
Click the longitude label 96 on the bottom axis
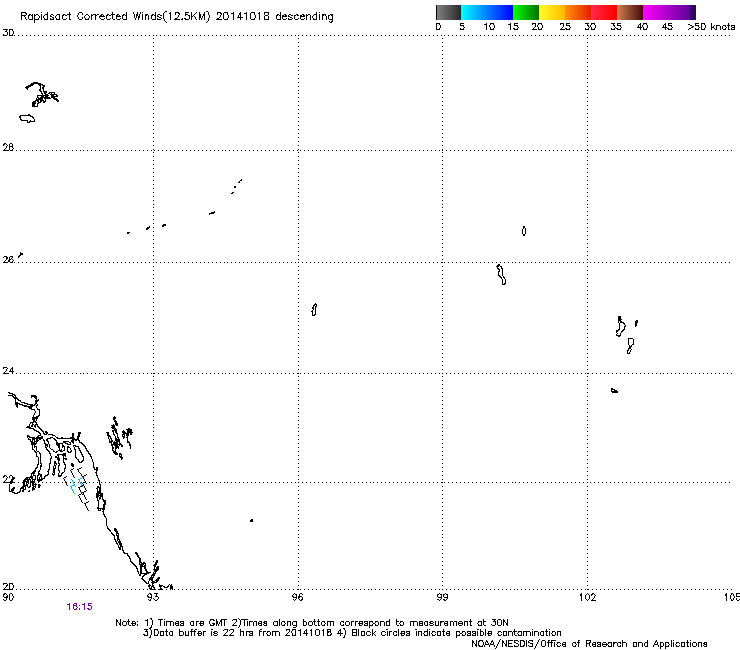click(297, 597)
